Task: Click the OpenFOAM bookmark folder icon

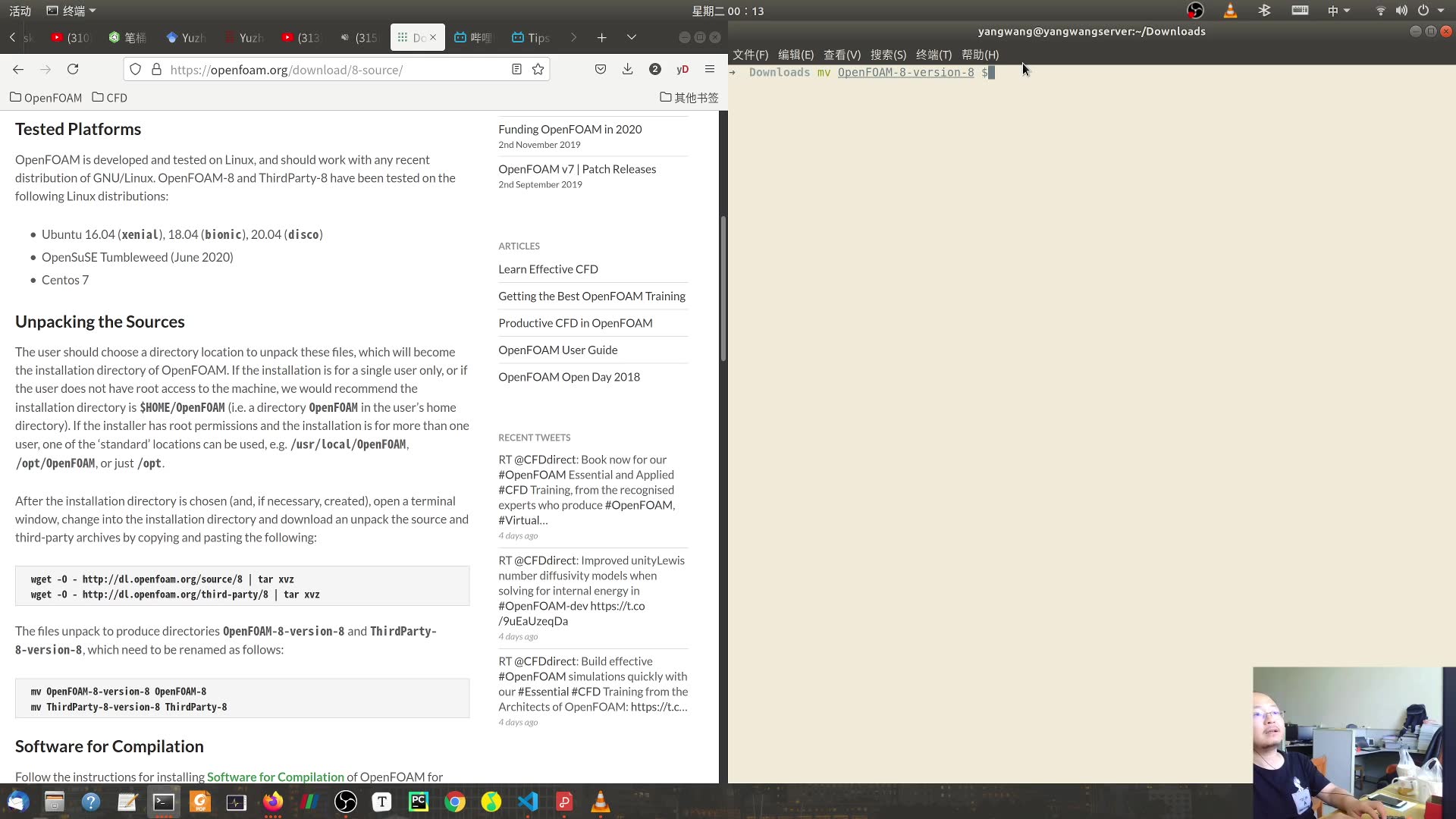Action: tap(16, 96)
